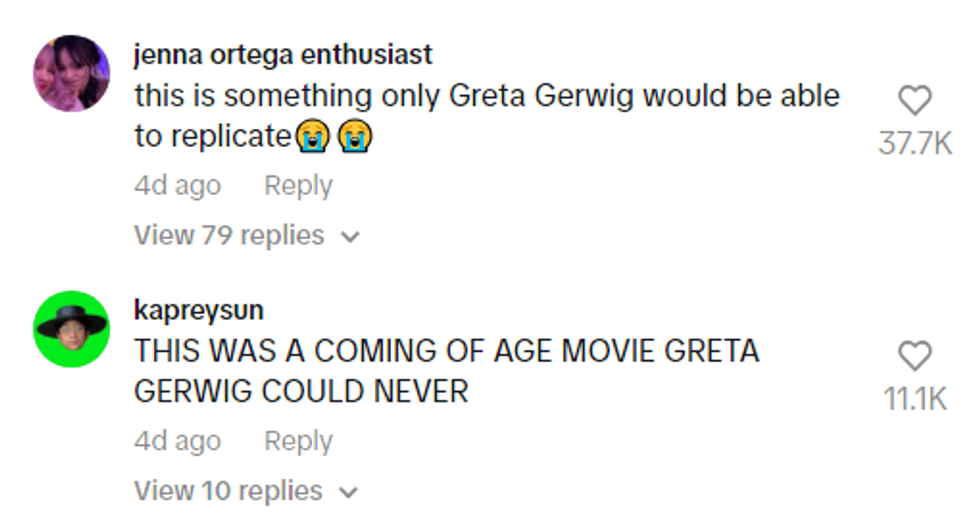
Task: Click the 37.7K like count
Action: pyautogui.click(x=915, y=144)
